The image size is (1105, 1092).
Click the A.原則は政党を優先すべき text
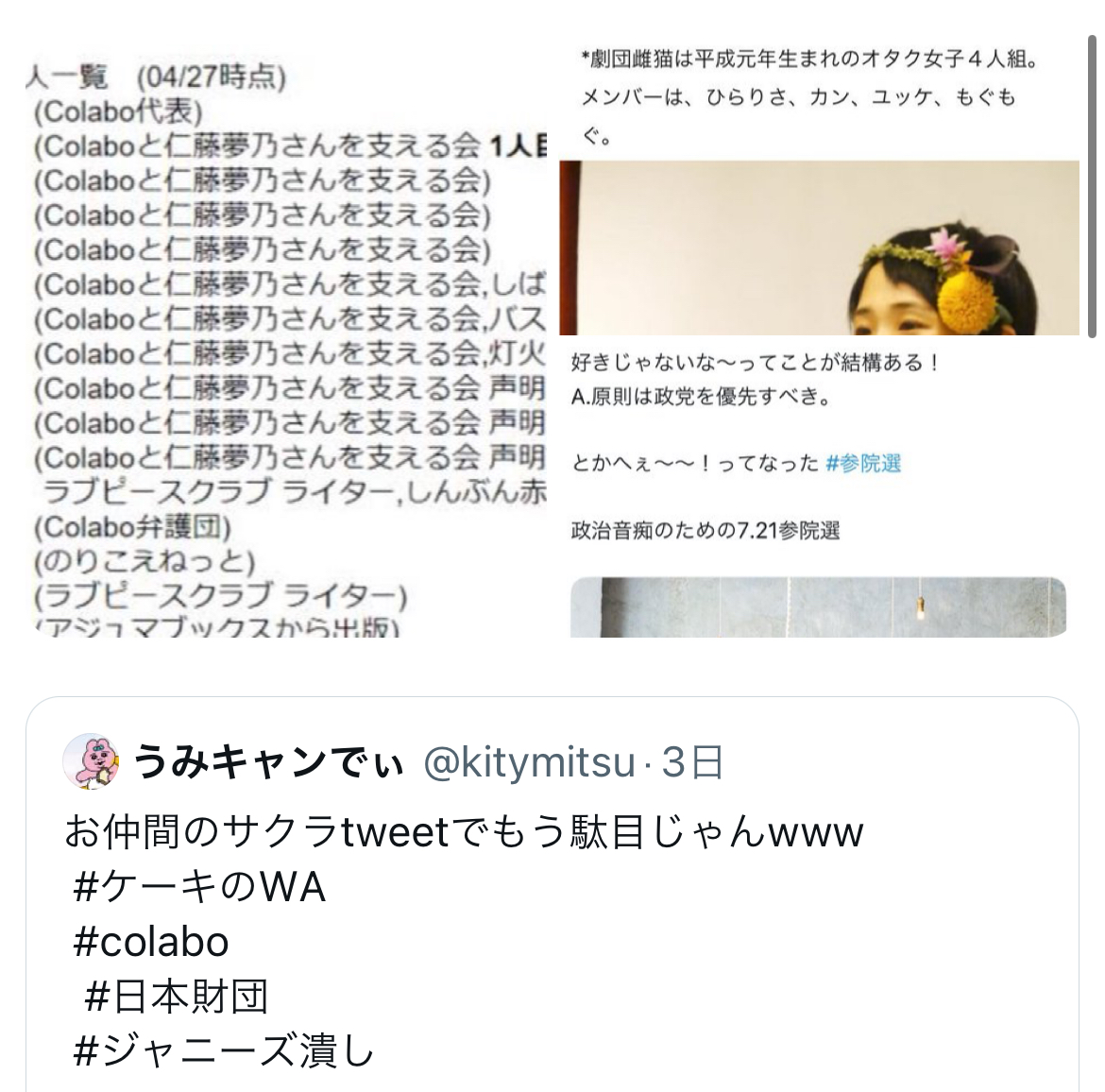pyautogui.click(x=701, y=397)
